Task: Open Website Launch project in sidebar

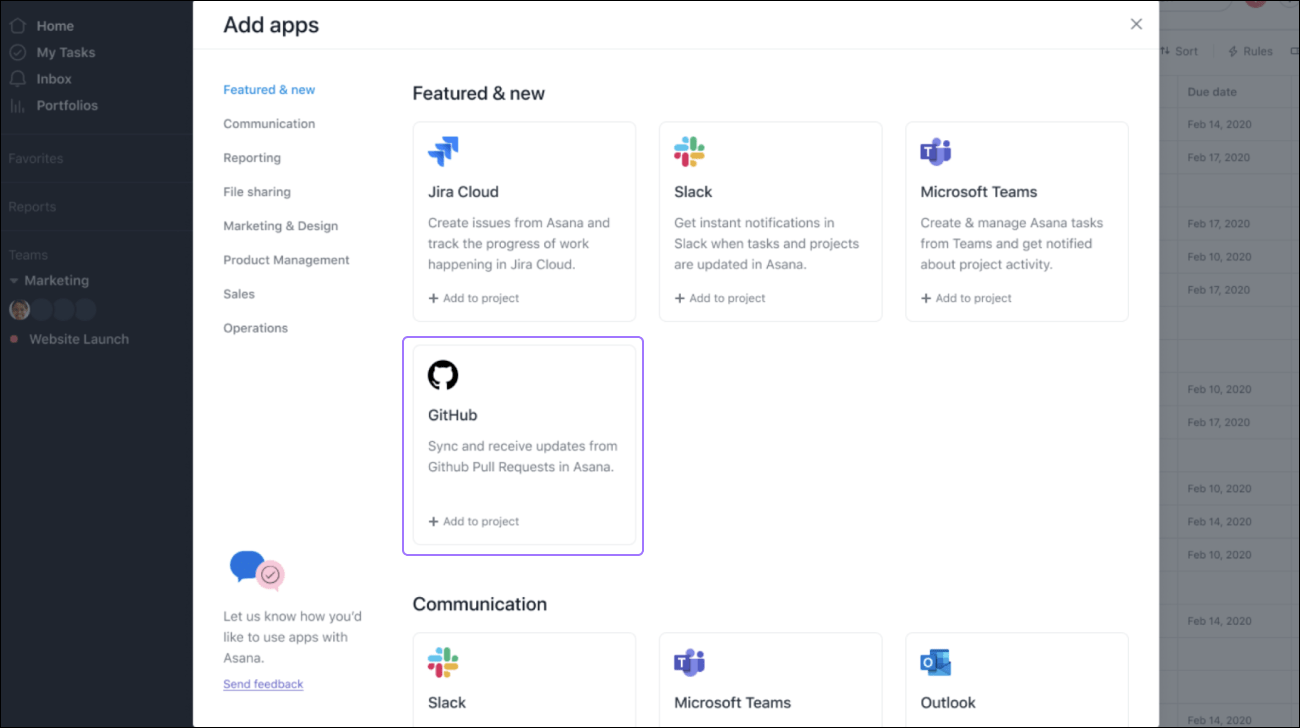Action: pos(78,339)
